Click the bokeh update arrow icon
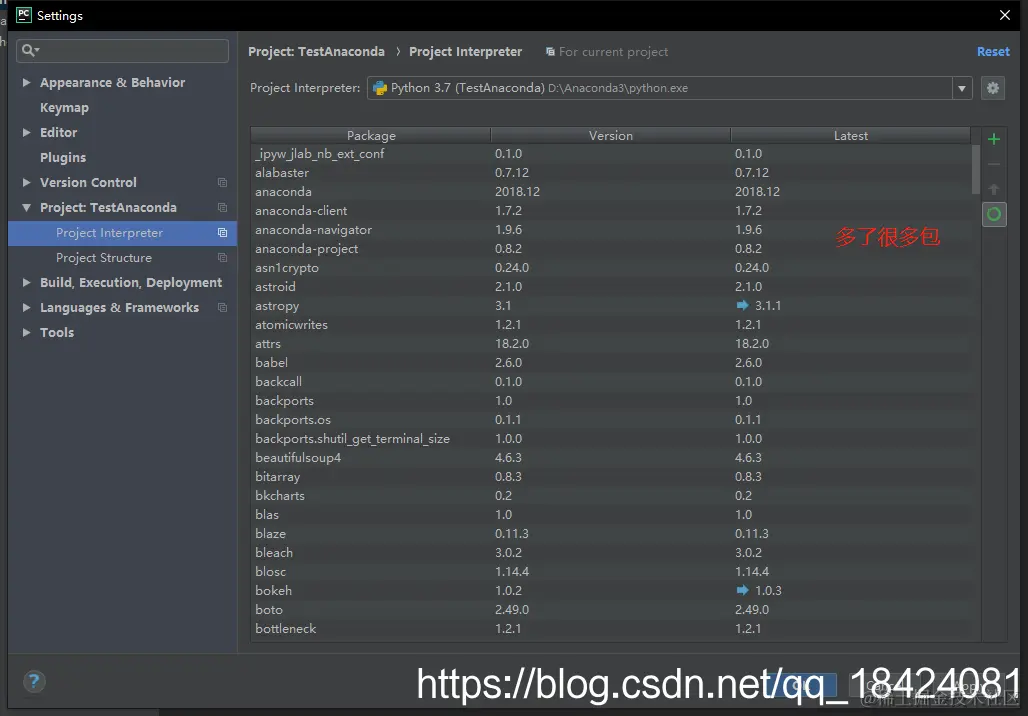Screen dimensions: 1028x716 (x=742, y=590)
